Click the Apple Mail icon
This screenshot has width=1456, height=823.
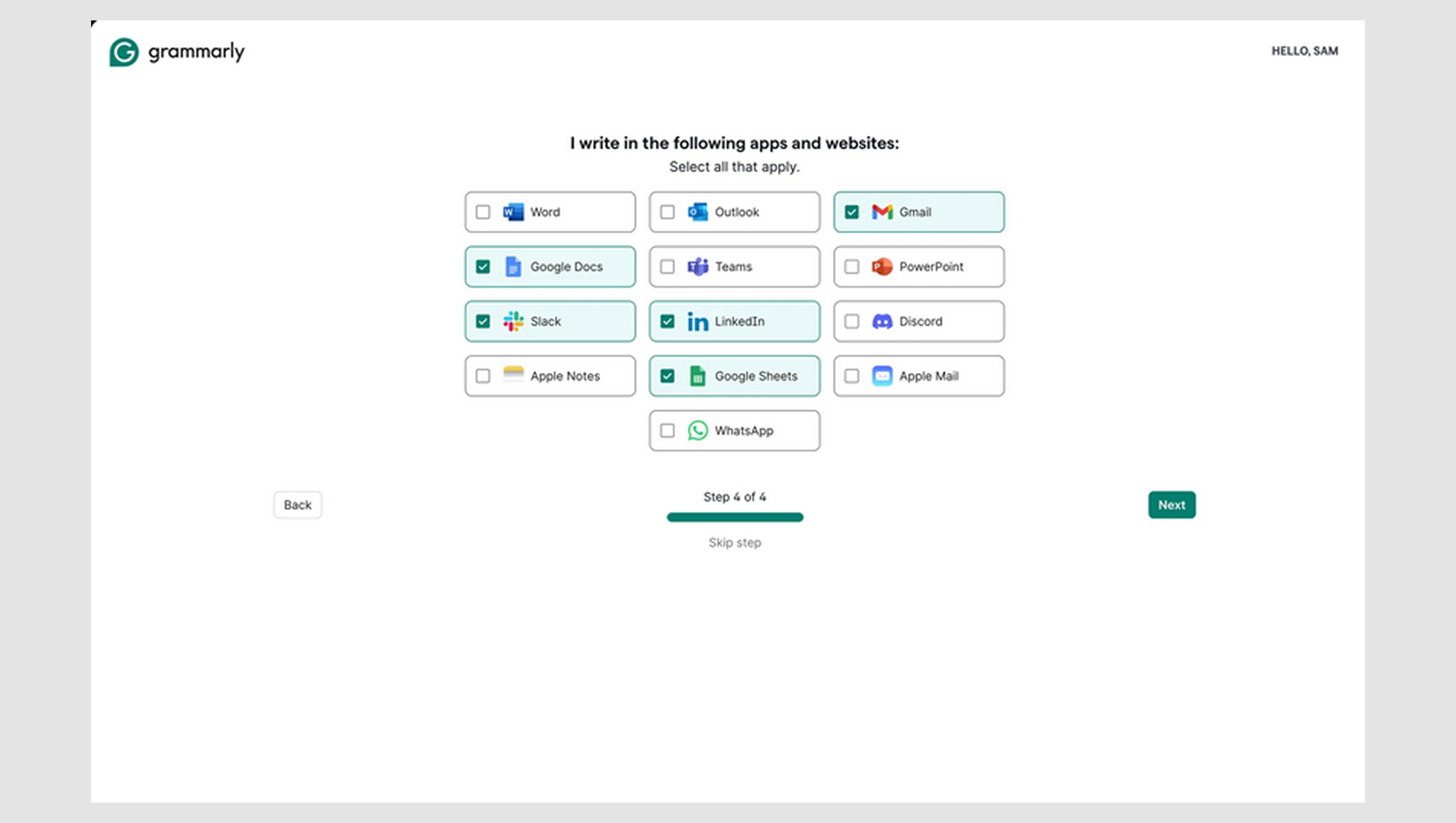point(882,376)
